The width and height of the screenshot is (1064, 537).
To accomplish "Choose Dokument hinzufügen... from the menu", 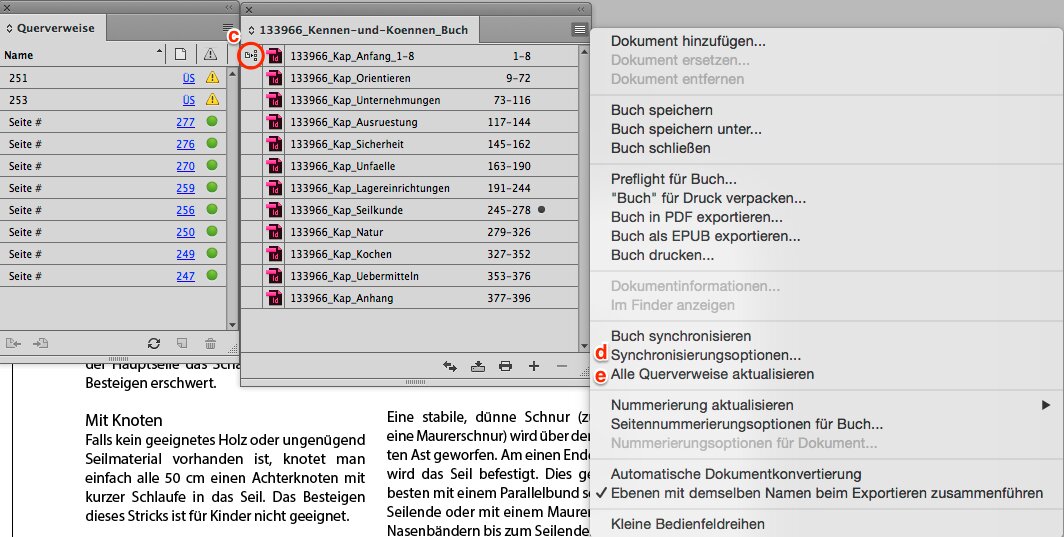I will point(688,41).
